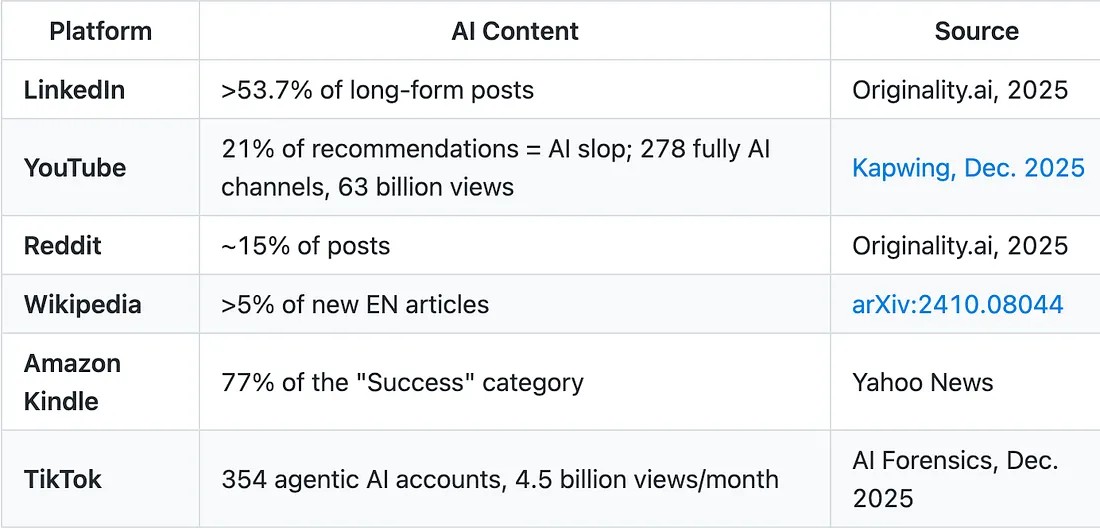The height and width of the screenshot is (528, 1100).
Task: Select the Amazon Kindle platform cell
Action: tap(72, 382)
